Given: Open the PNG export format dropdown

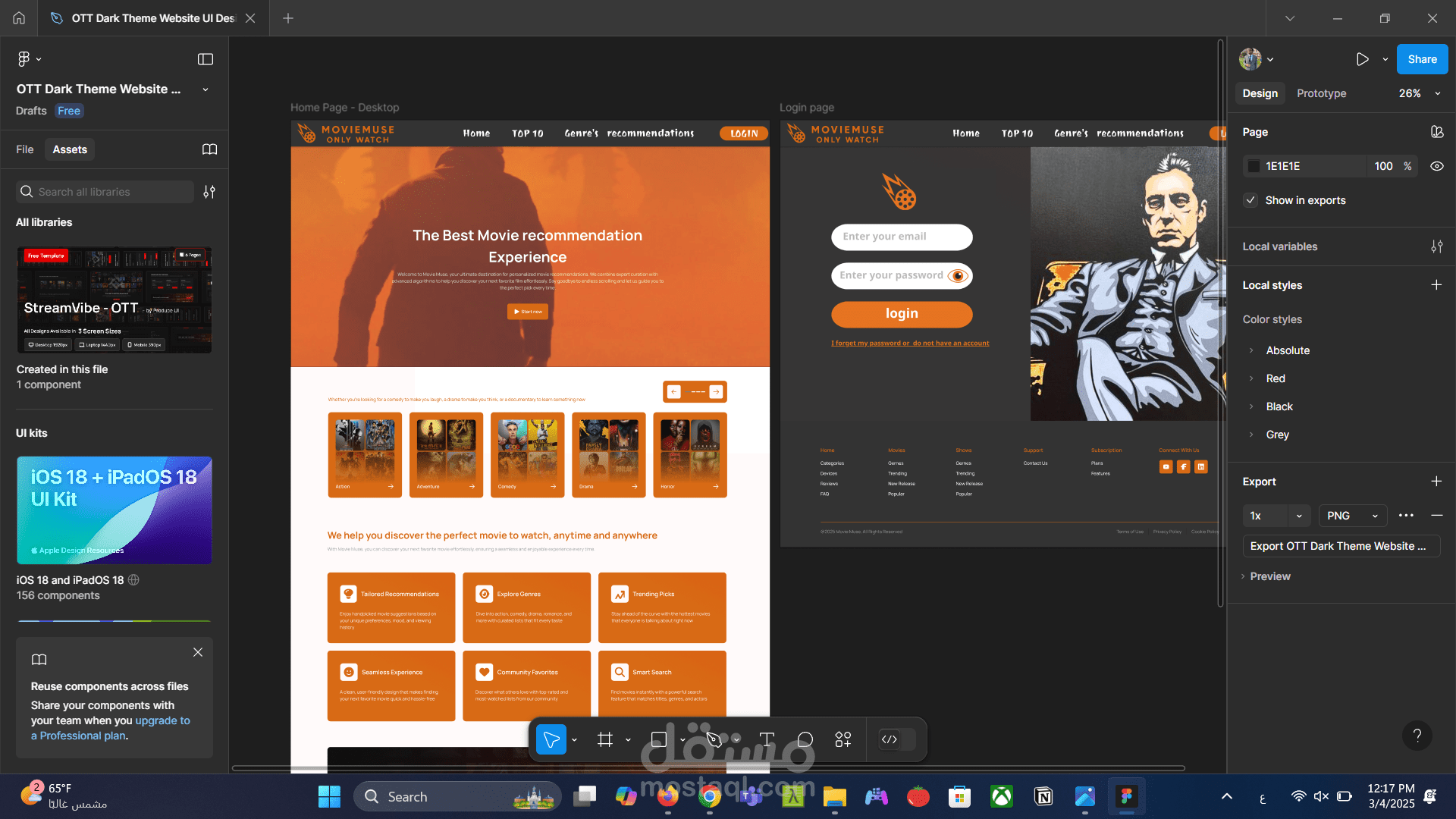Looking at the screenshot, I should [x=1352, y=516].
